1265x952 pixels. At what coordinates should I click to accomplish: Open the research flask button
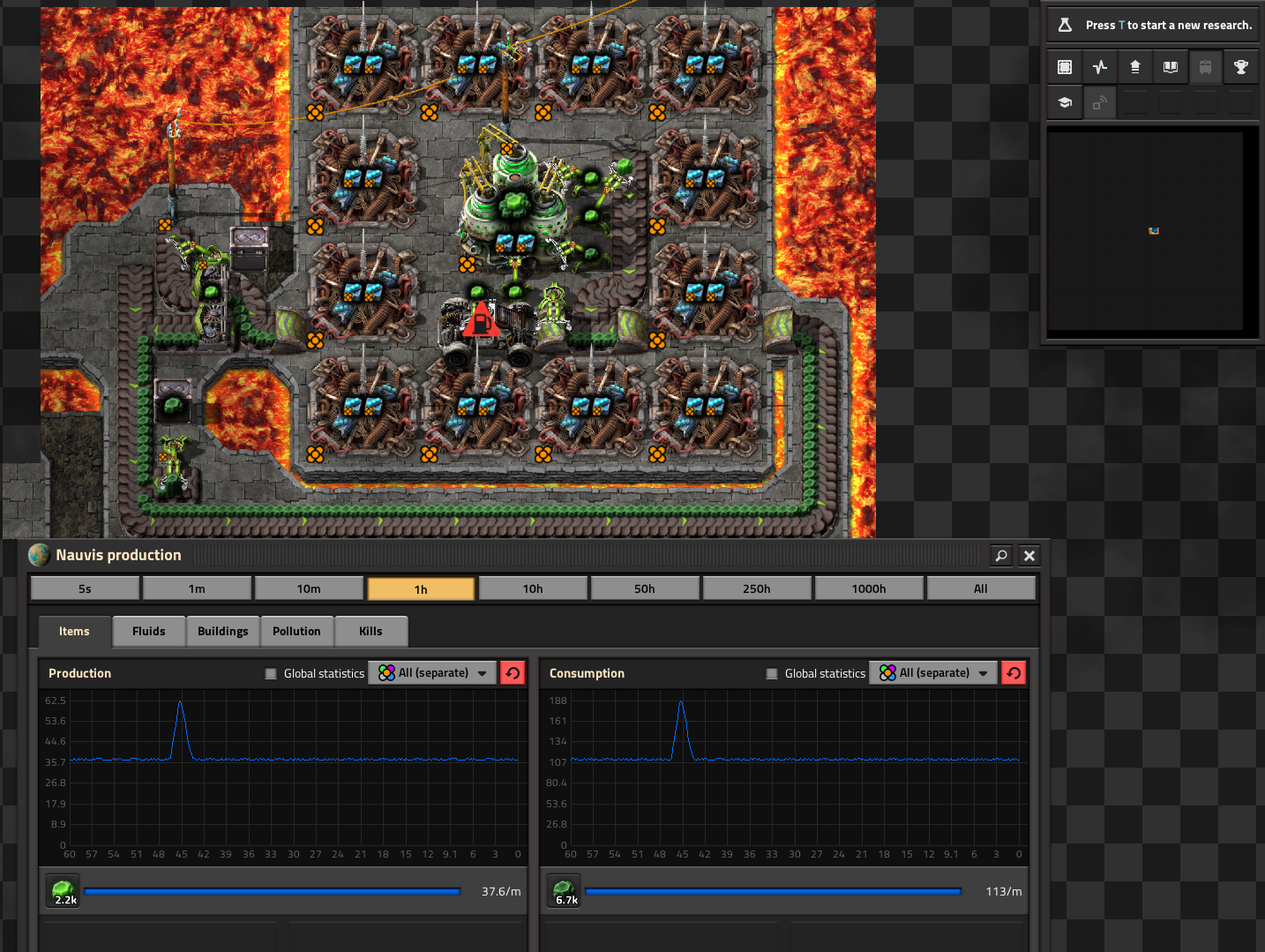tap(1065, 25)
